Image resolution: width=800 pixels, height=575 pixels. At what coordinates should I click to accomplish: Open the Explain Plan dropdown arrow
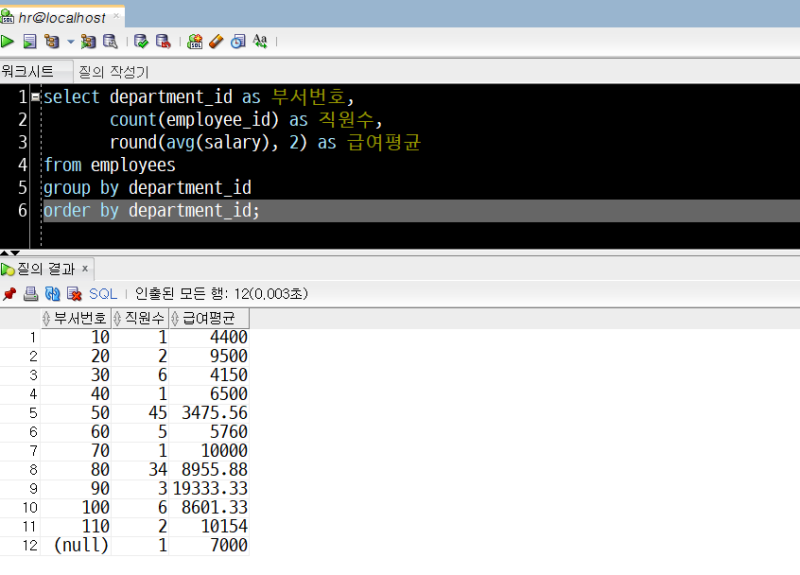pyautogui.click(x=70, y=41)
